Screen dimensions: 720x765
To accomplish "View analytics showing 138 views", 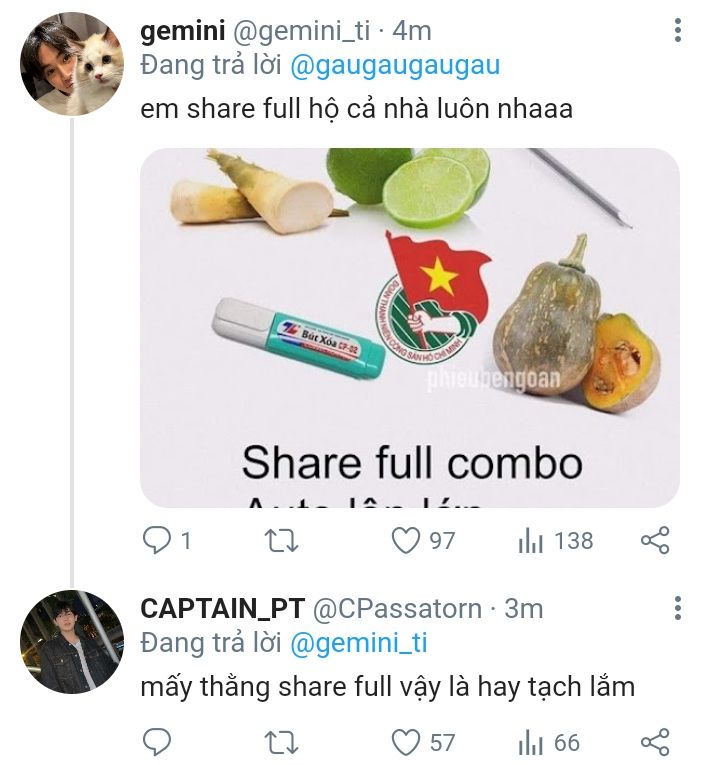I will pyautogui.click(x=531, y=541).
